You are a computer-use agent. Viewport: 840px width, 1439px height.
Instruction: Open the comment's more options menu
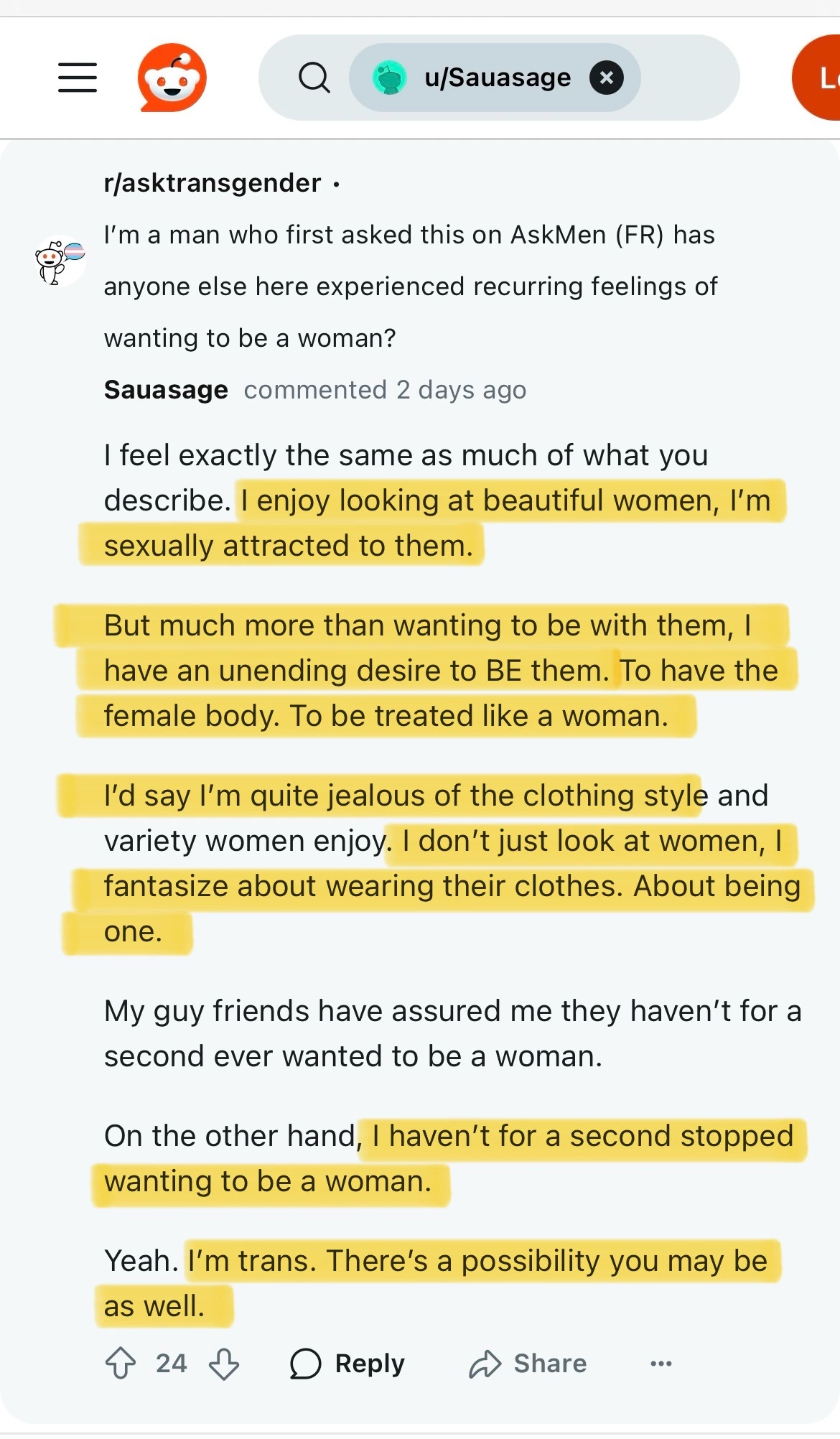point(661,1363)
